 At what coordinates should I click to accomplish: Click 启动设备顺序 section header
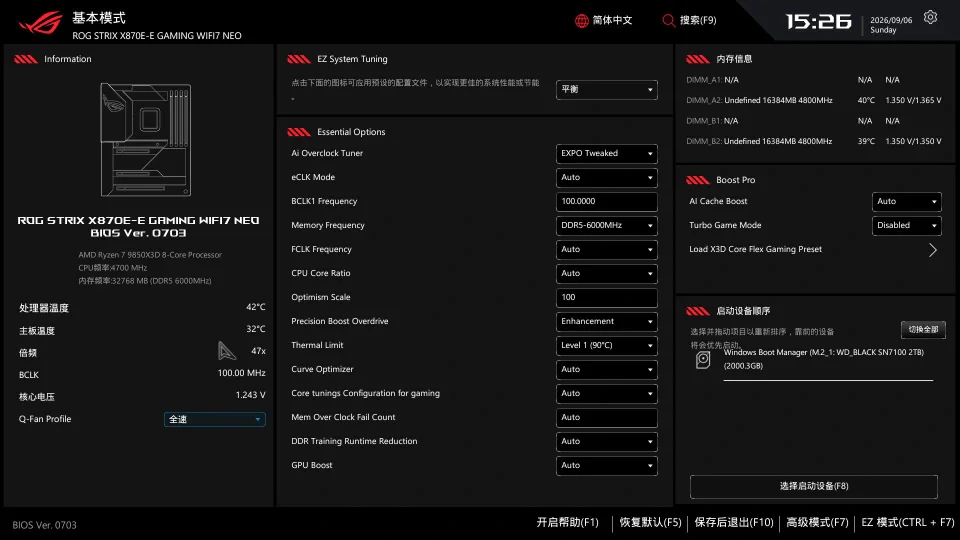[743, 311]
